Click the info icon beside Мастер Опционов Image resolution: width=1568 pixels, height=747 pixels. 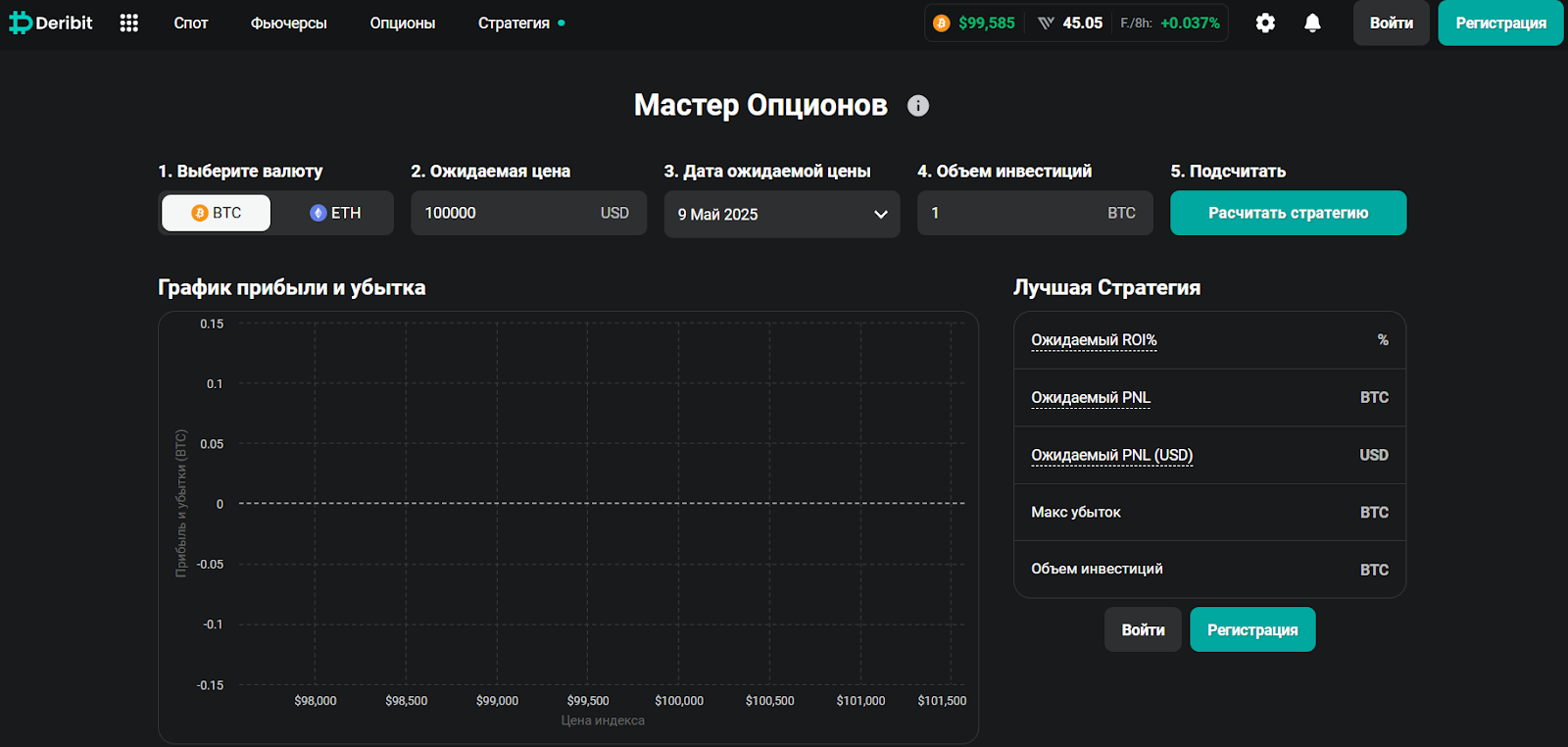click(918, 106)
